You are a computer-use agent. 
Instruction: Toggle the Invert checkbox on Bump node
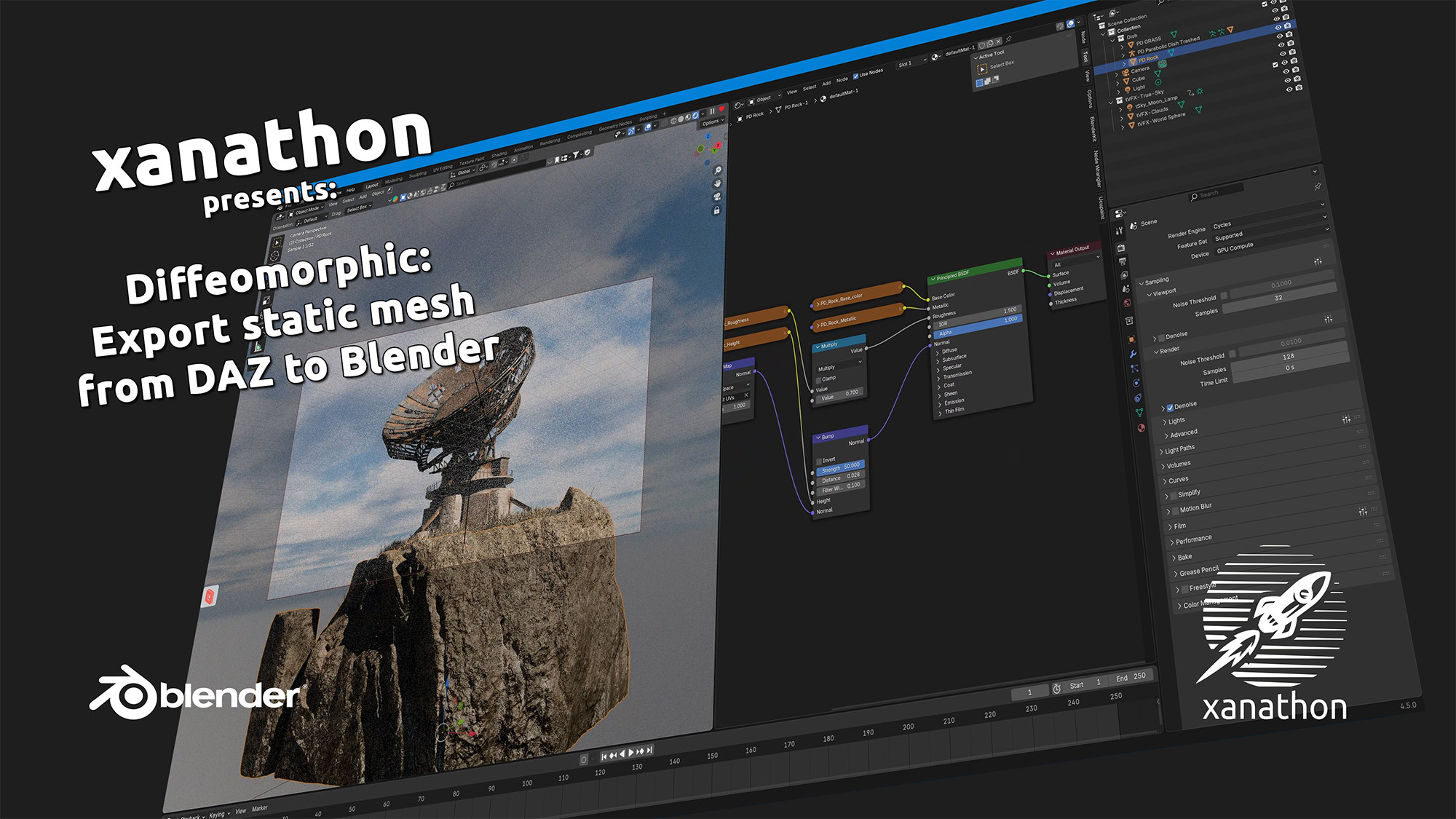pyautogui.click(x=818, y=461)
